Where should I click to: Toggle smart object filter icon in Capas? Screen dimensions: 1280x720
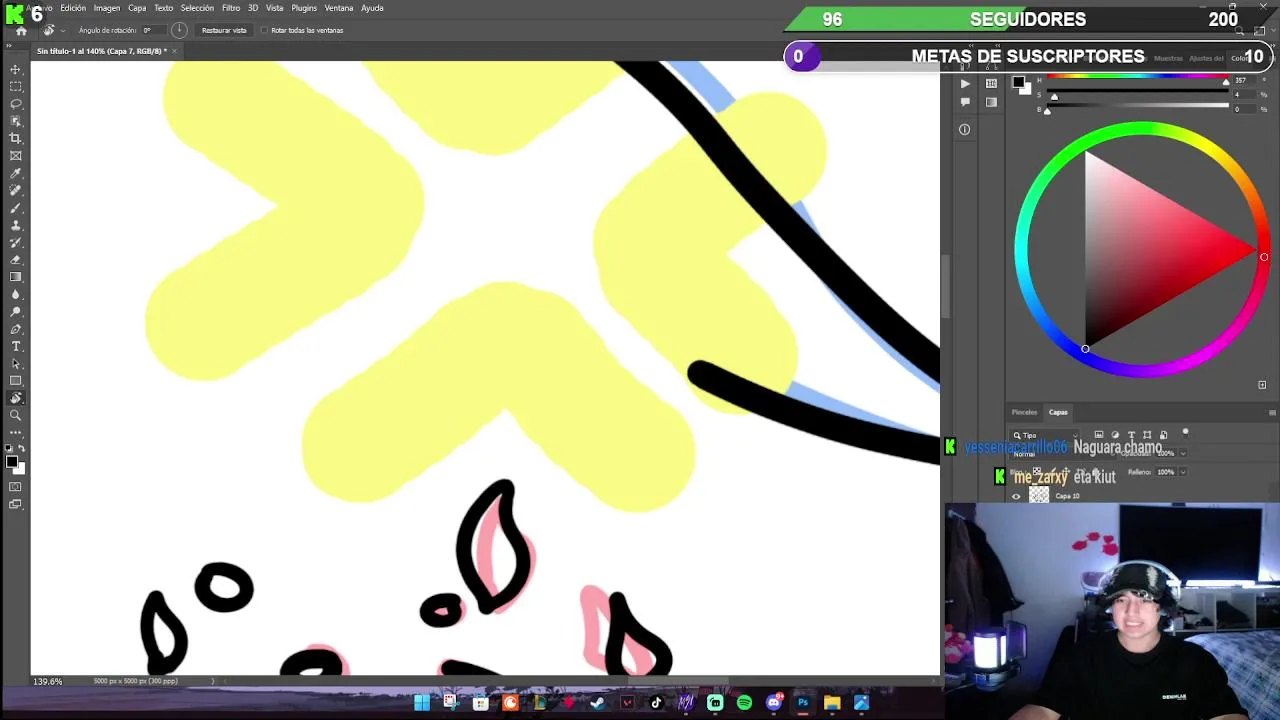(1163, 435)
